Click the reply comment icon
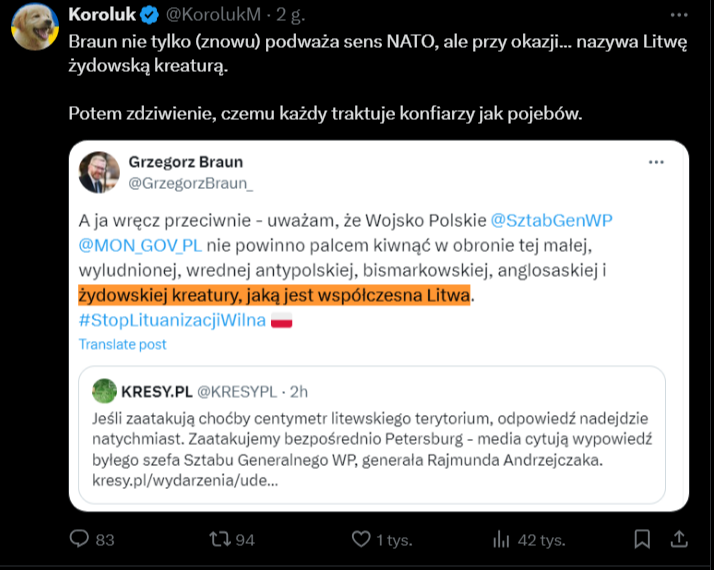The image size is (714, 570). [x=80, y=539]
